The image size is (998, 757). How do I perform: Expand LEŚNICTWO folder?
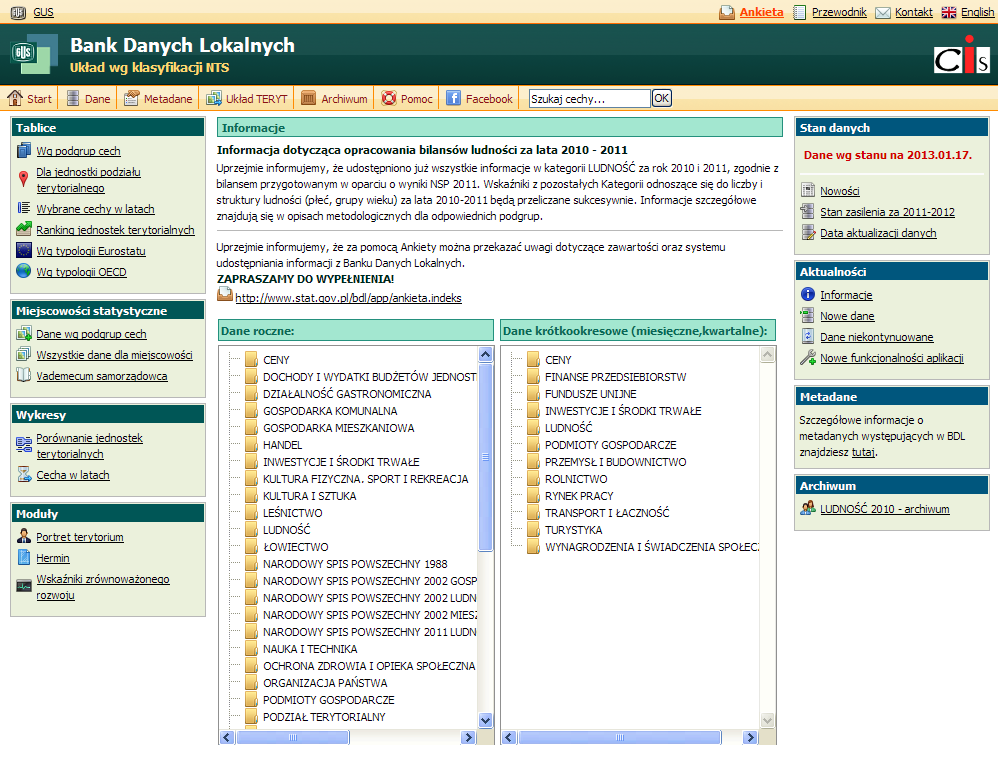pyautogui.click(x=250, y=512)
